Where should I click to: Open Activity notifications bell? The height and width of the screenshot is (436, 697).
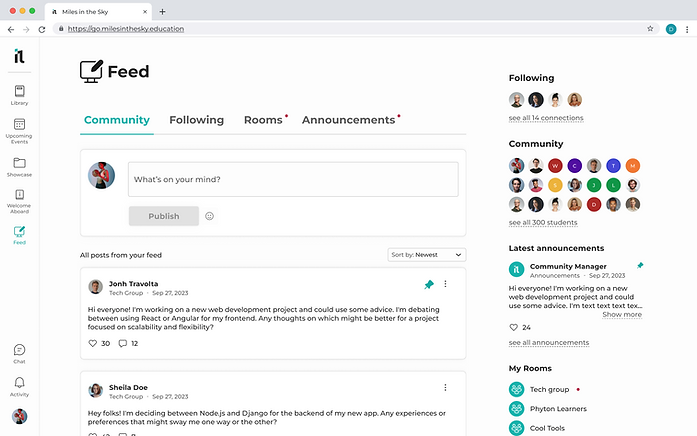pos(19,384)
